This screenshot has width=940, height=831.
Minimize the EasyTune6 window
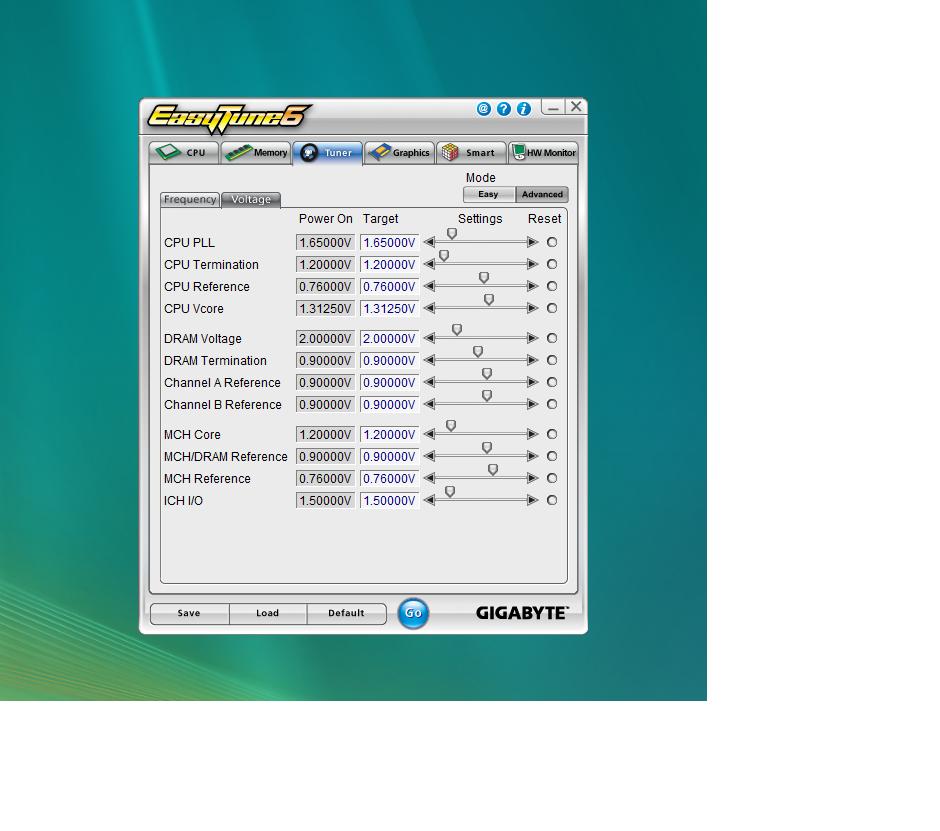553,107
